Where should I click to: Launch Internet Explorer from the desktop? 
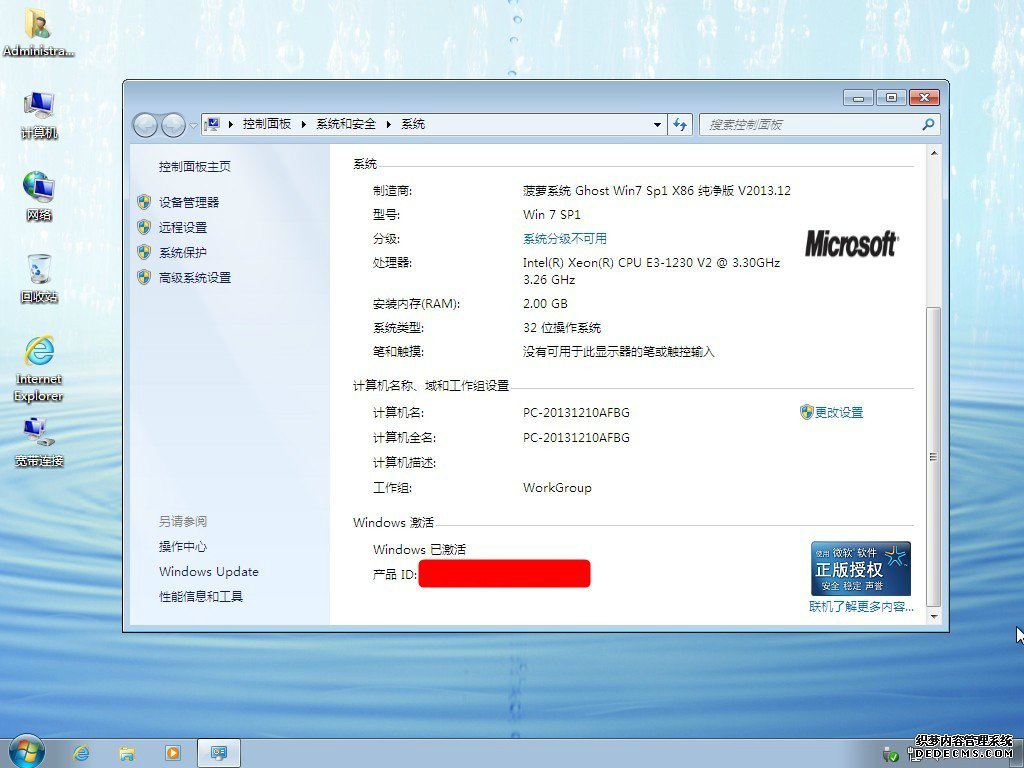(39, 369)
